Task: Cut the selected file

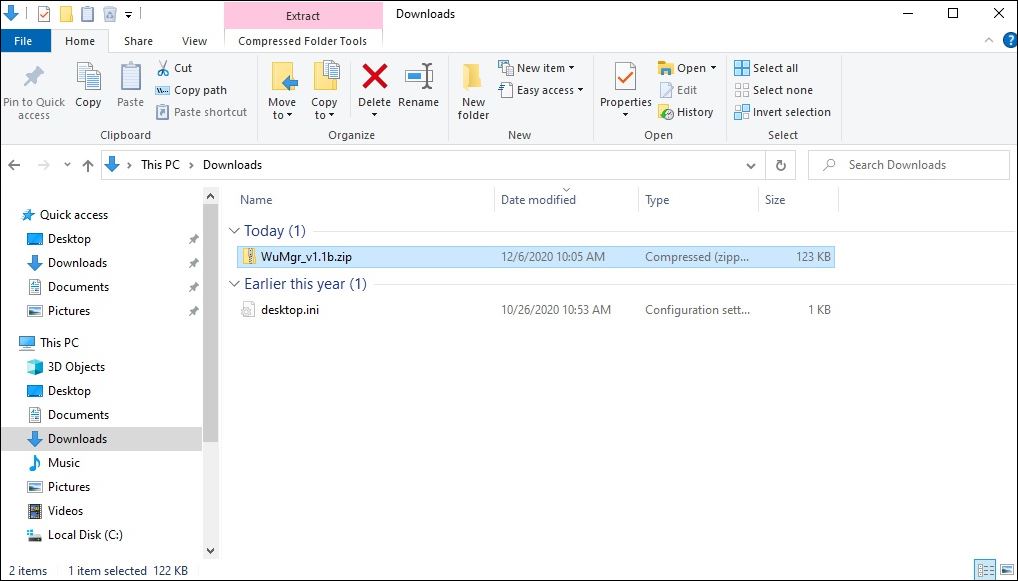Action: pyautogui.click(x=175, y=68)
